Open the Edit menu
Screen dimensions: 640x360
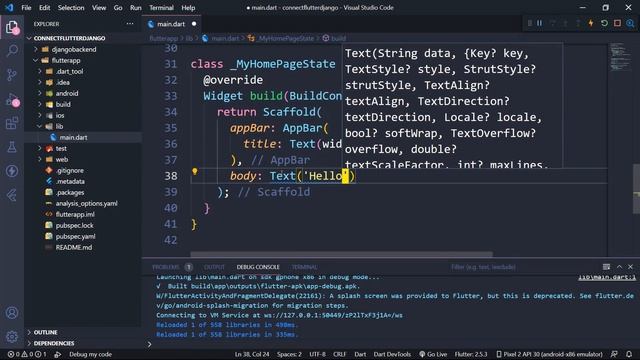tap(44, 7)
